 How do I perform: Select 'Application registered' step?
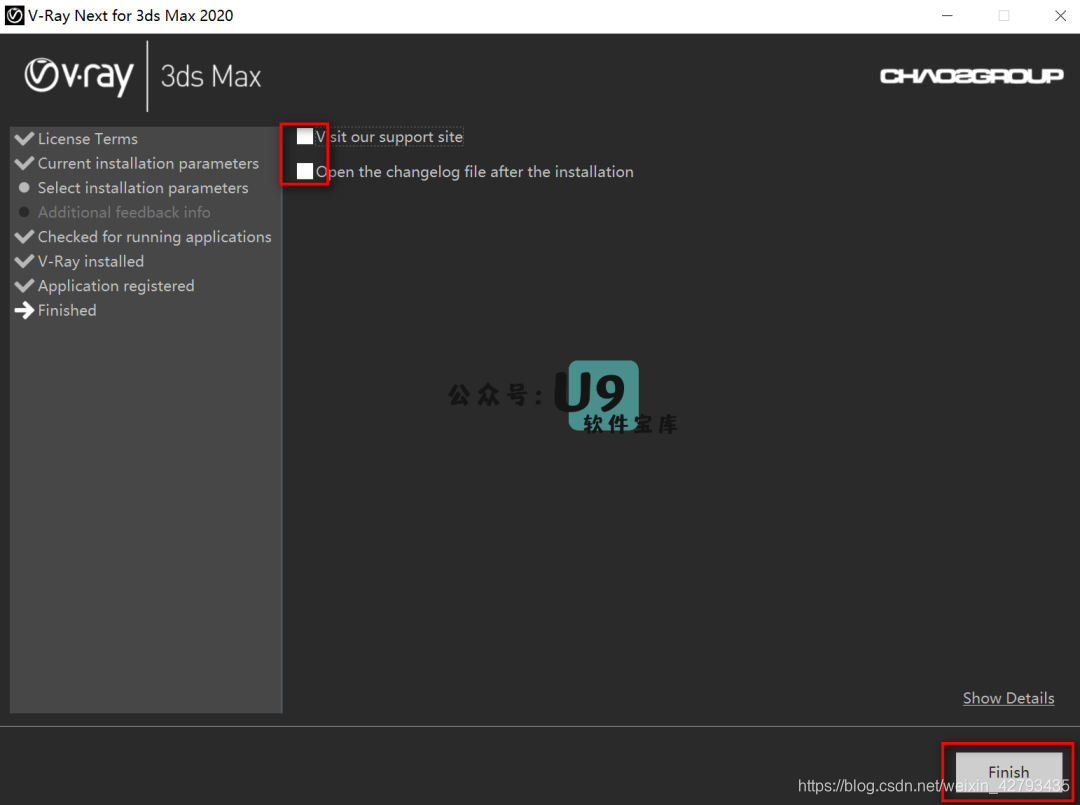116,286
